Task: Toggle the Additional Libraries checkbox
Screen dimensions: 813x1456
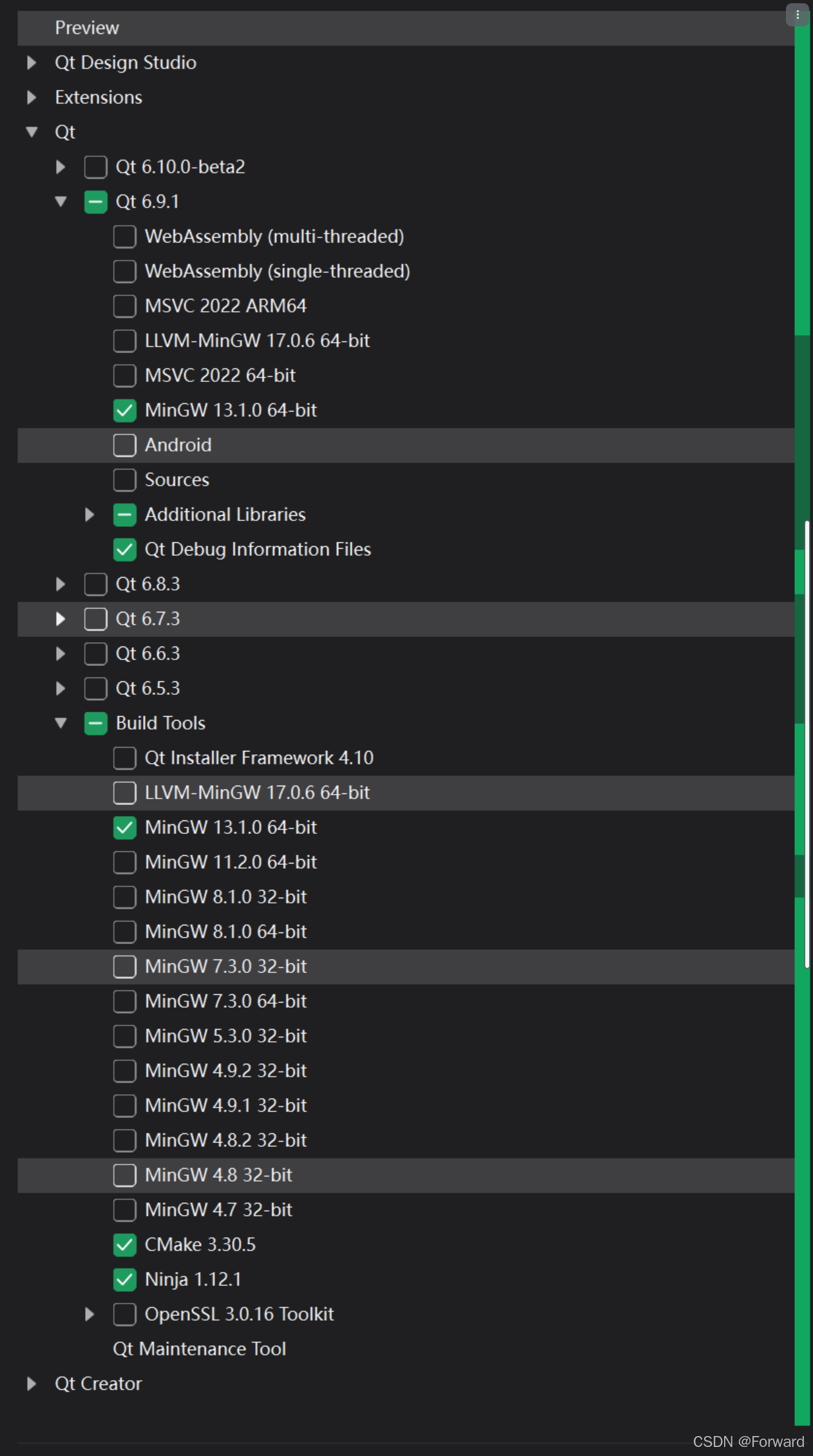Action: pos(124,515)
